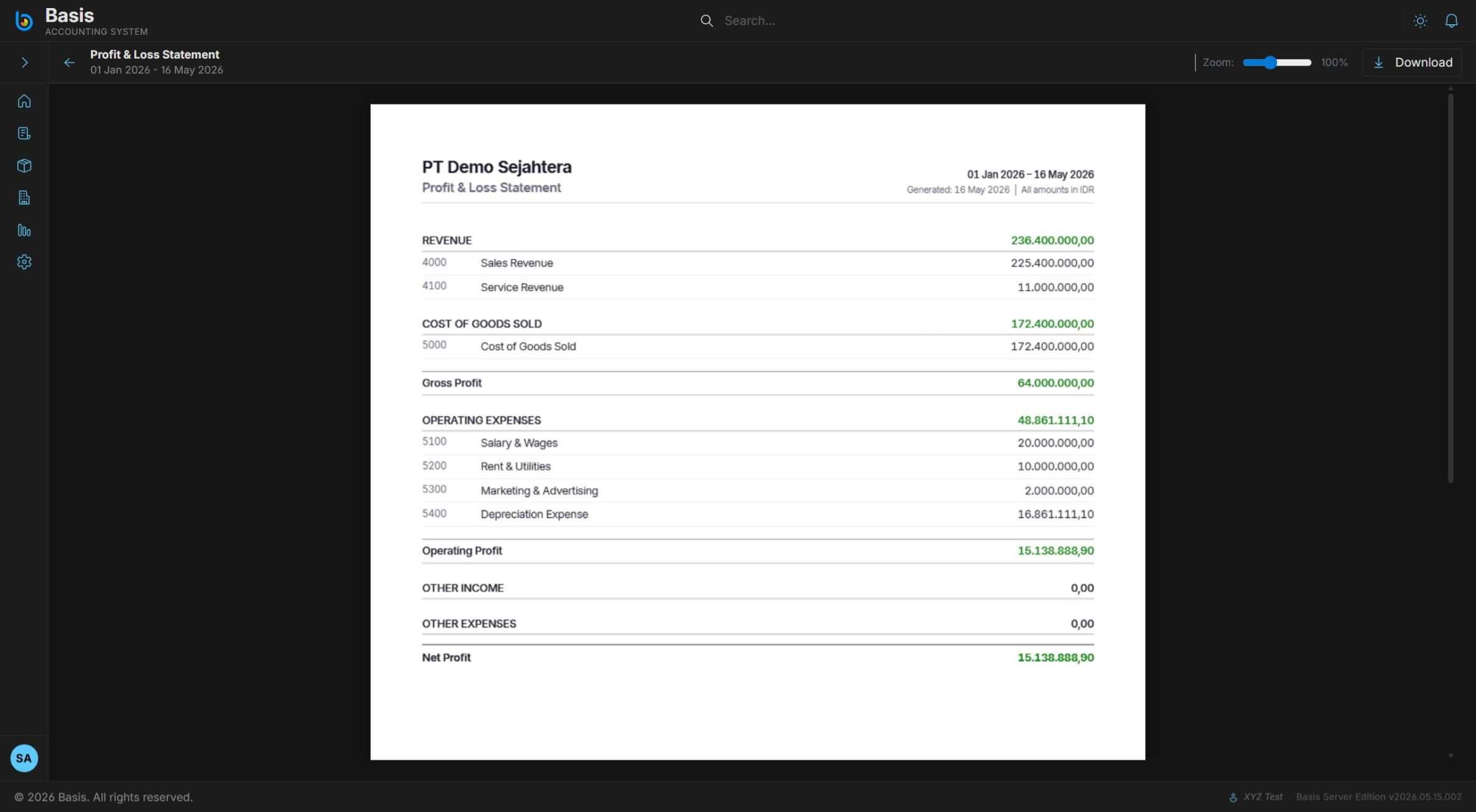Click the OPERATING EXPENSES section header
The width and height of the screenshot is (1476, 812).
coord(481,421)
